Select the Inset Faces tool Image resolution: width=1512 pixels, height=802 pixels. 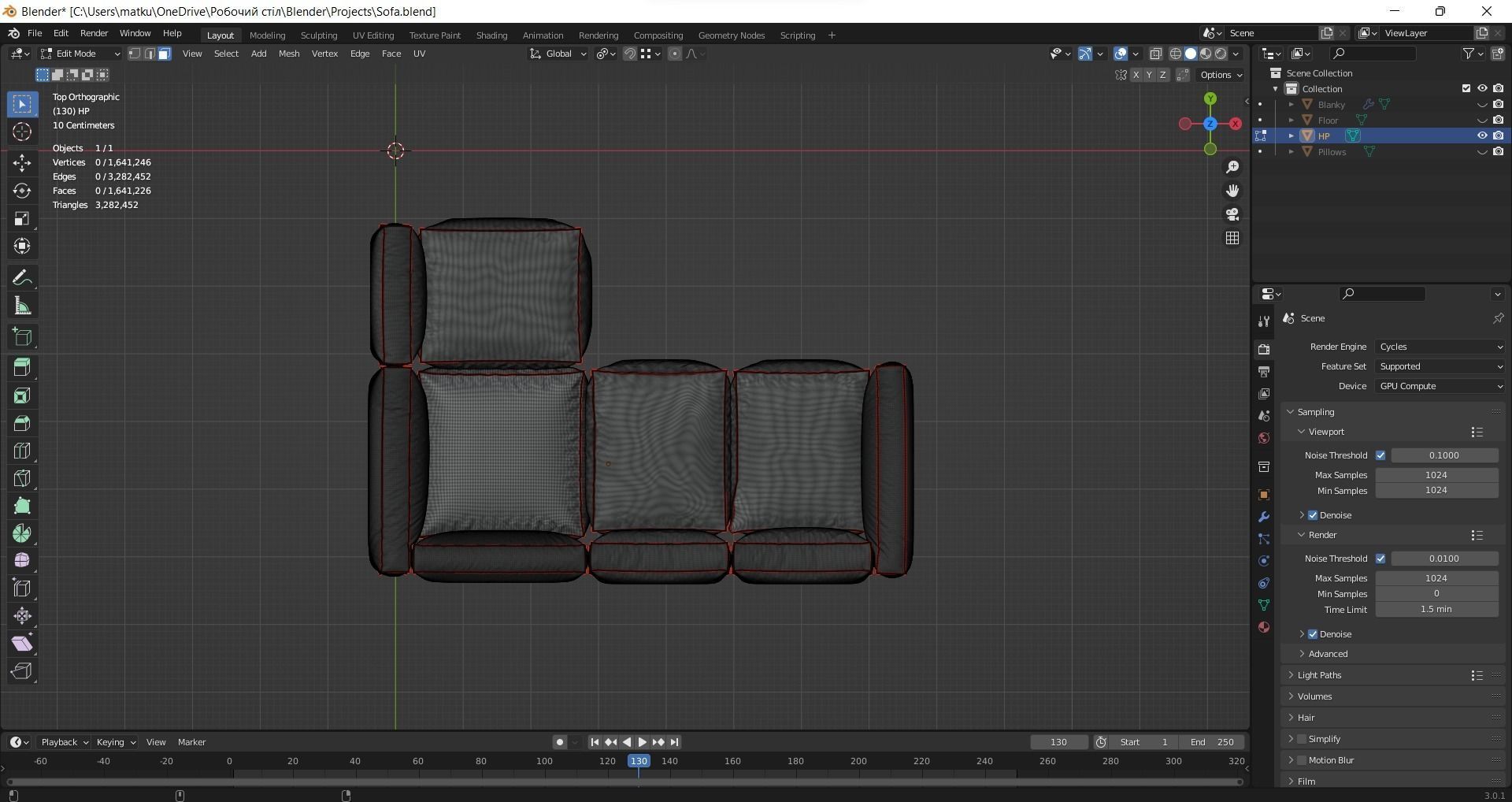click(x=22, y=395)
